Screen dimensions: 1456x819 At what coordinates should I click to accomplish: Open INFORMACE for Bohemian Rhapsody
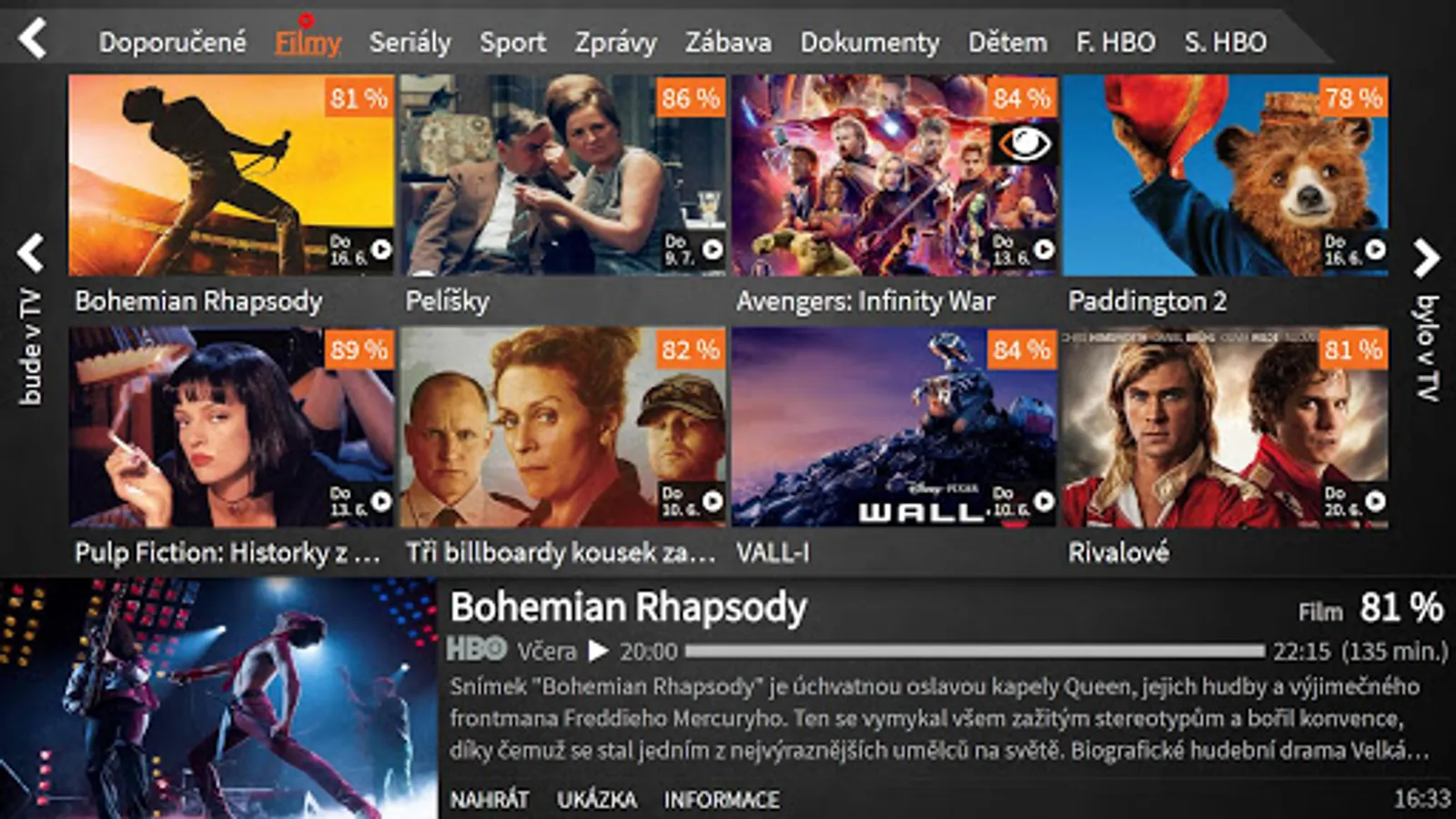722,800
